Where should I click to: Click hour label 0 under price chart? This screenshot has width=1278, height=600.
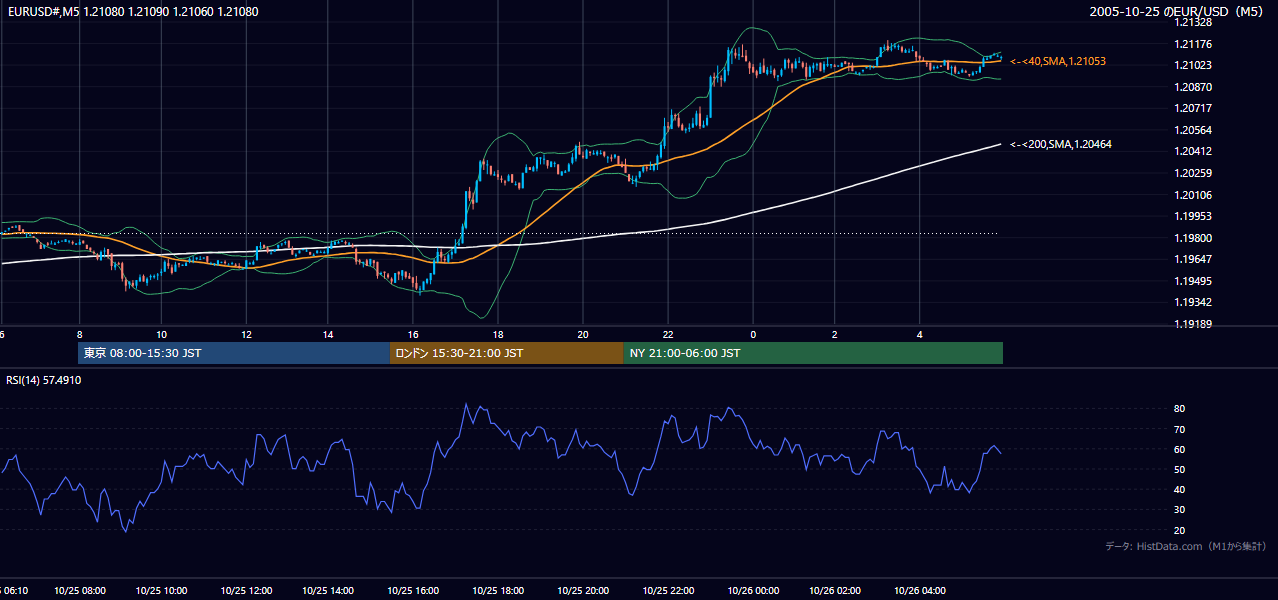pyautogui.click(x=752, y=334)
